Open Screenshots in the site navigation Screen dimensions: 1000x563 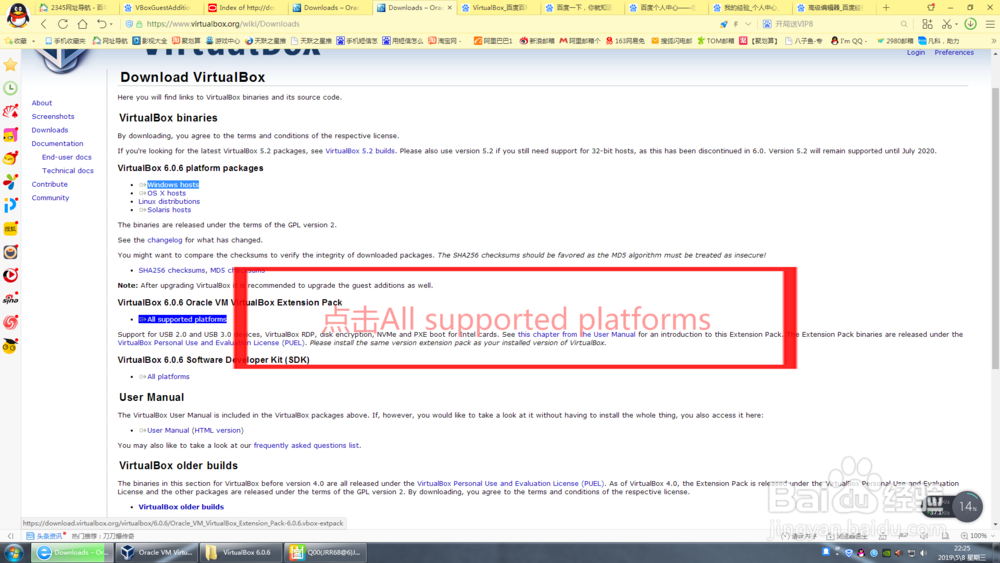point(53,117)
